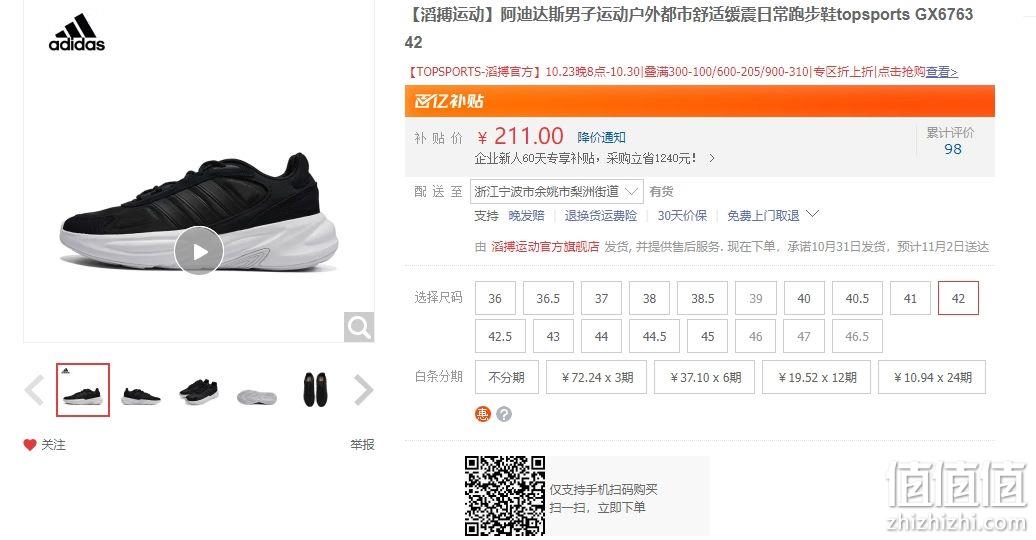Image resolution: width=1036 pixels, height=540 pixels.
Task: Show previous thumbnails with left arrow
Action: click(x=34, y=389)
